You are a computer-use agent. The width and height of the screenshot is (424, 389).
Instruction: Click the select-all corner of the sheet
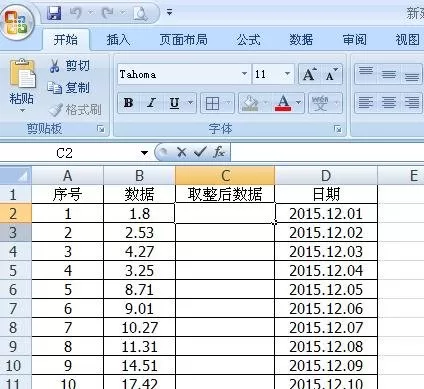(16, 175)
